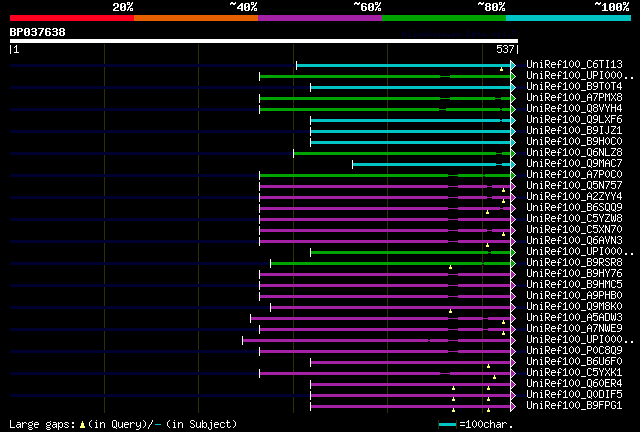Viewport: 640px width, 432px height.
Task: Select hit label UniRef100_Q6NLZ8
Action: tap(574, 153)
